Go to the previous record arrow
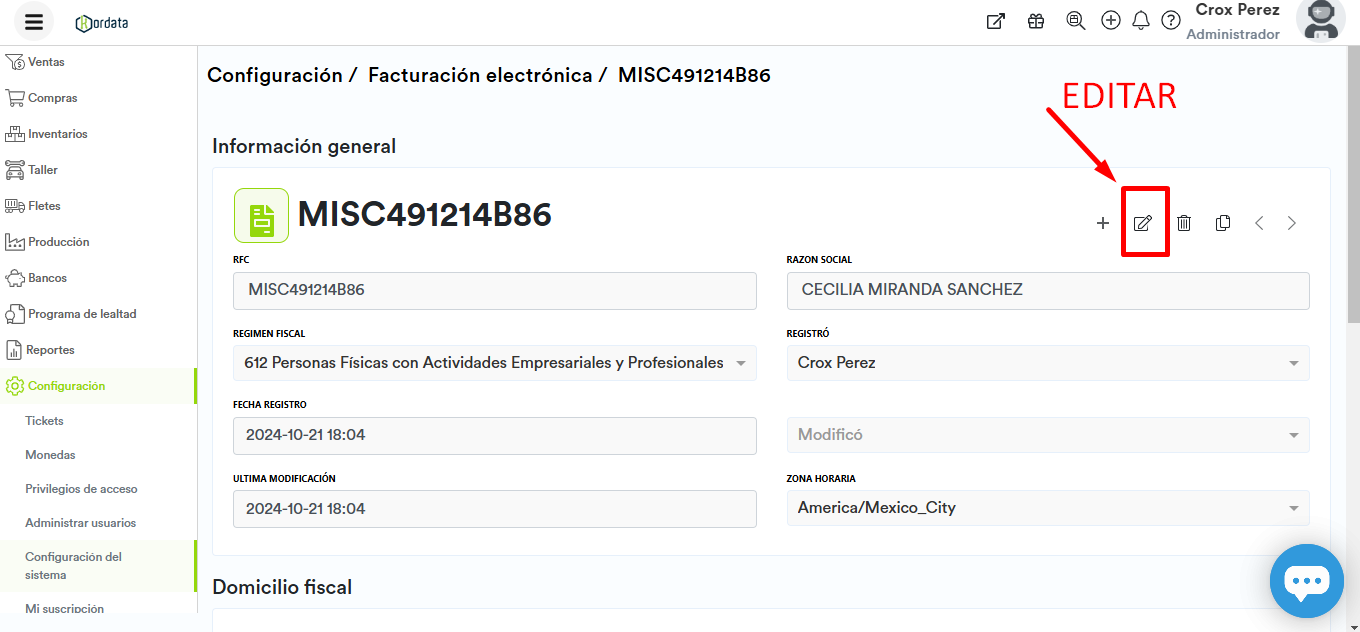The image size is (1360, 632). click(1259, 223)
